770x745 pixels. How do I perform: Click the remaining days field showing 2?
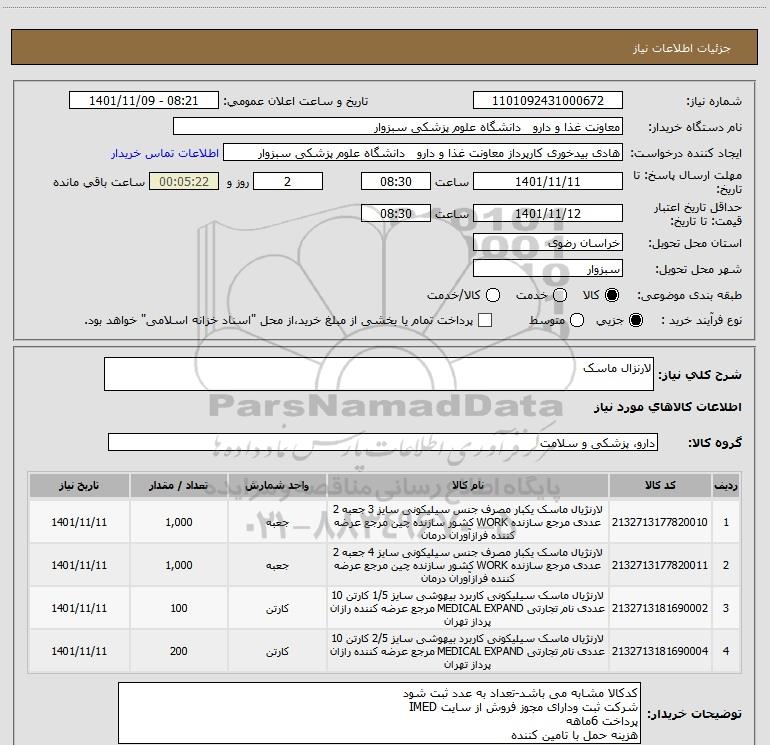coord(288,181)
